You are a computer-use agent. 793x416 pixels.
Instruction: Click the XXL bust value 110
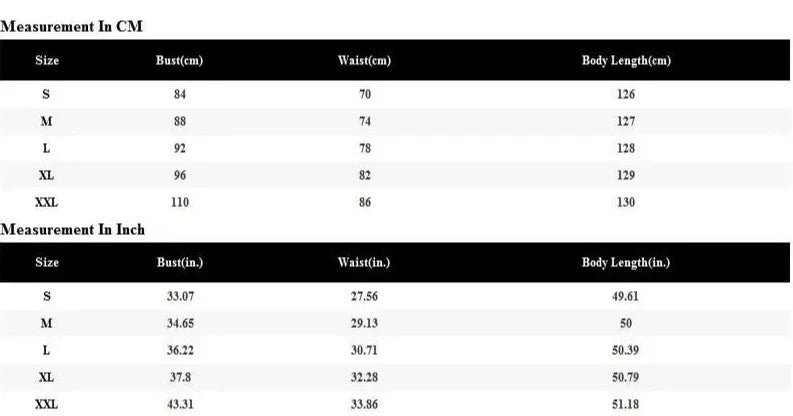tap(180, 202)
